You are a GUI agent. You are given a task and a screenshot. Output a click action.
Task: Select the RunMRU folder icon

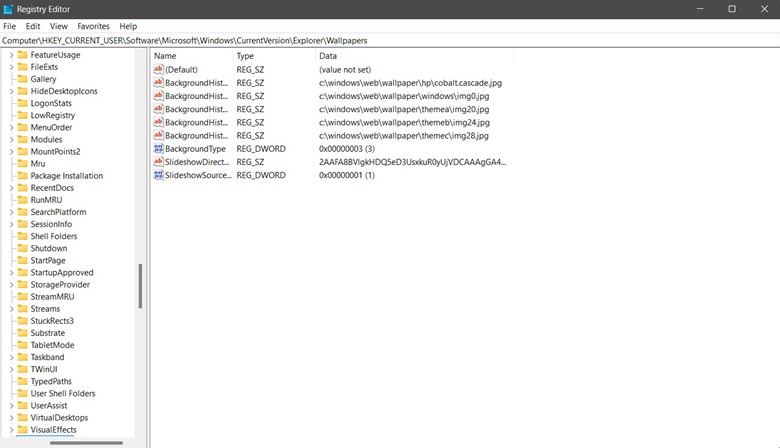(22, 200)
